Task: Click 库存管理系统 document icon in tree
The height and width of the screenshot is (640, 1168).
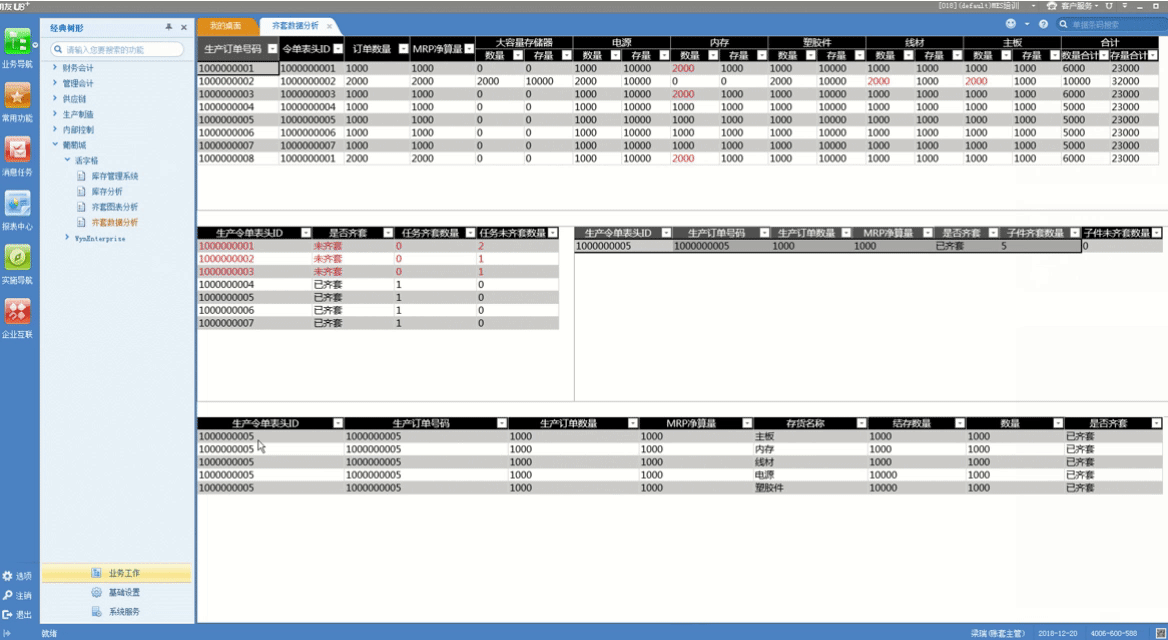Action: 82,176
